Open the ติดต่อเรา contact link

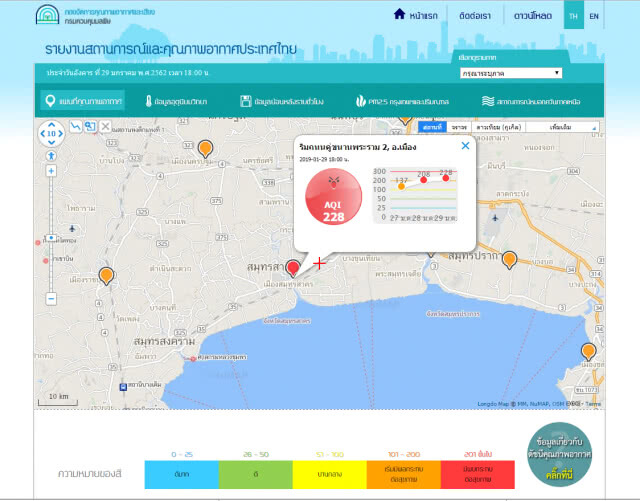475,16
